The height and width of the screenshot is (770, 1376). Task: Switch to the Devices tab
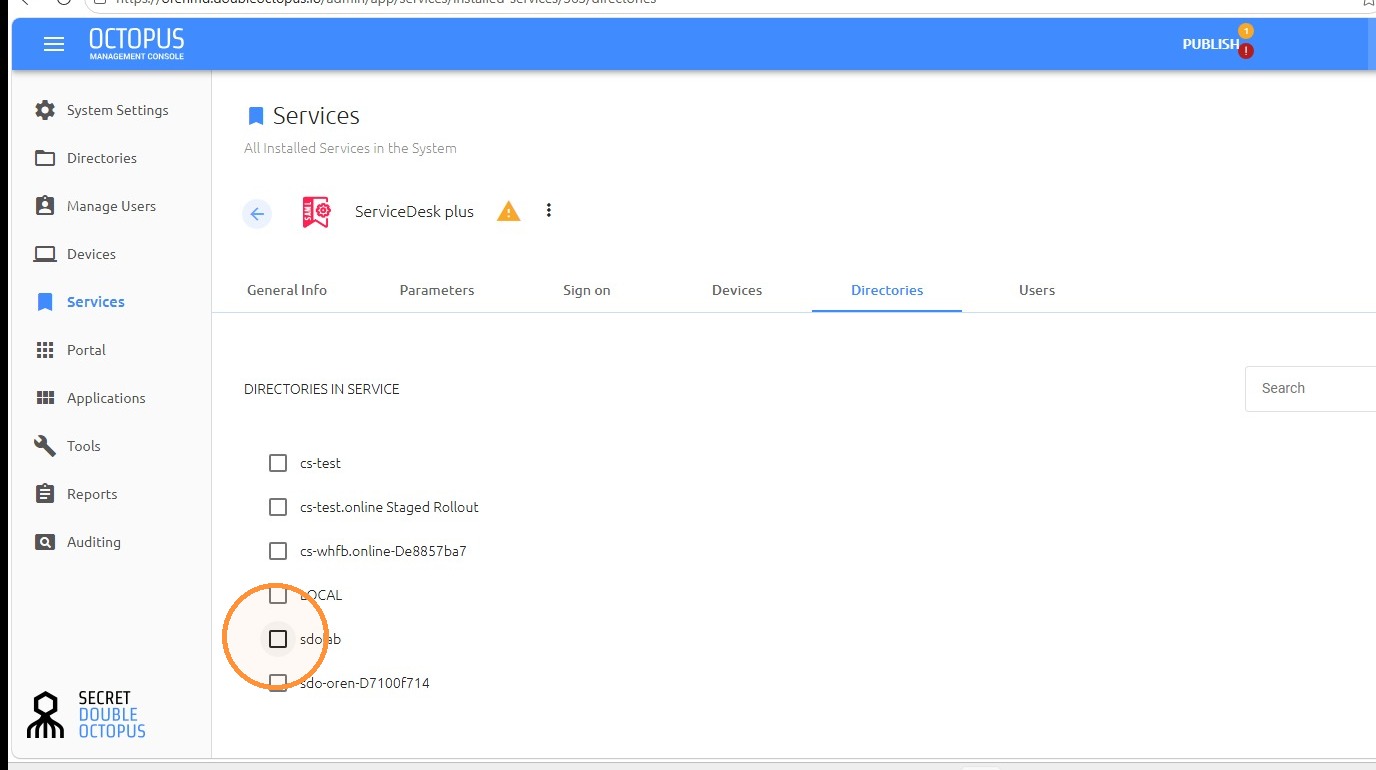coord(737,290)
